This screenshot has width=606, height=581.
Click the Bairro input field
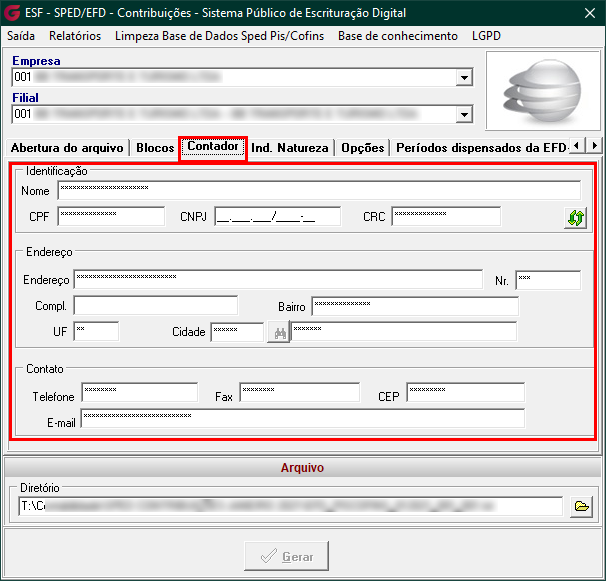(x=415, y=306)
